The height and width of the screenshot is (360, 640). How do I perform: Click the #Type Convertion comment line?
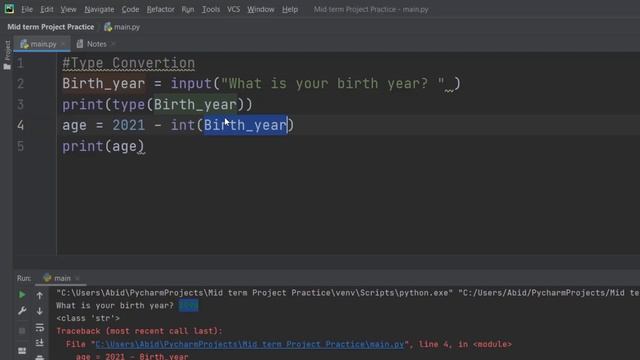pos(129,63)
